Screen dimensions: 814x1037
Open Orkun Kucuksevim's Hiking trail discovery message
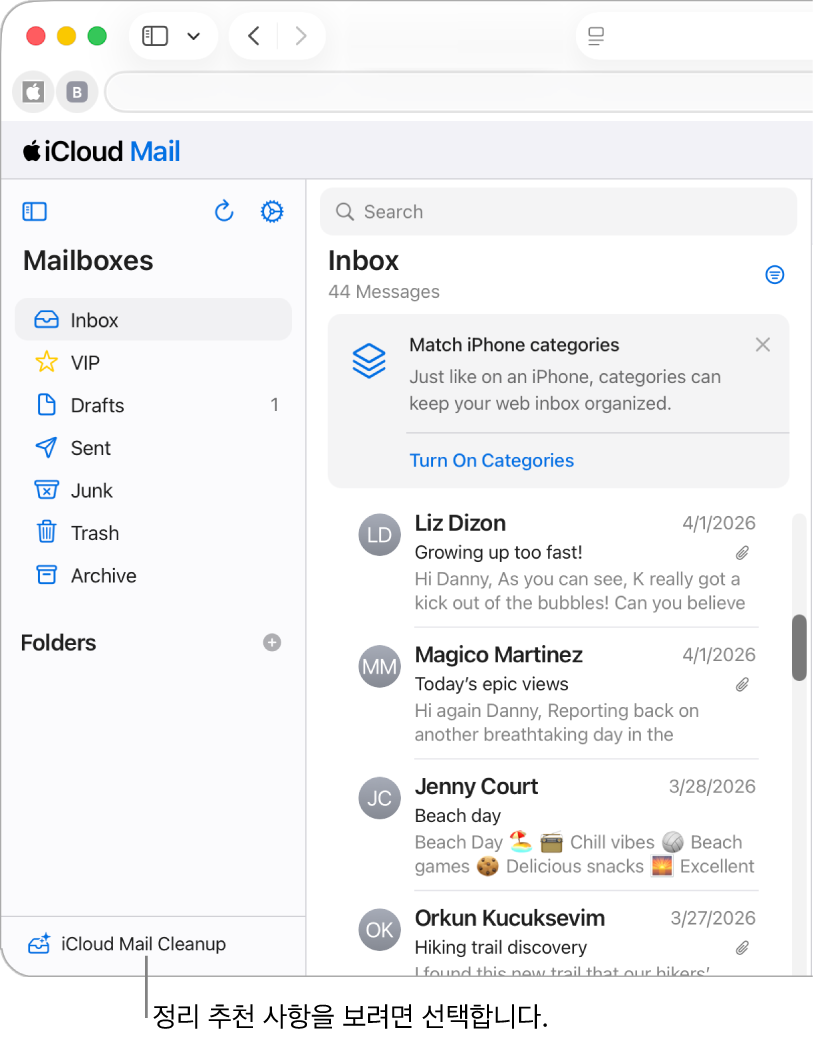coord(558,942)
